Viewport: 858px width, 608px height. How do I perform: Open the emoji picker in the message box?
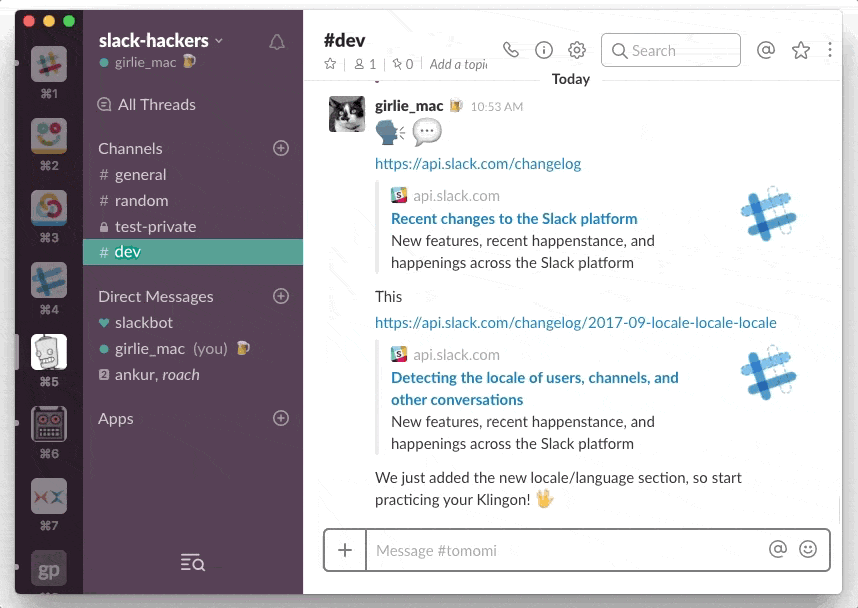point(809,549)
